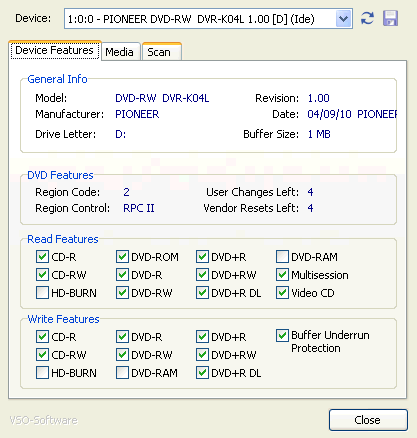Viewport: 417px width, 438px height.
Task: Click the Vendor Resets Left value
Action: 310,208
